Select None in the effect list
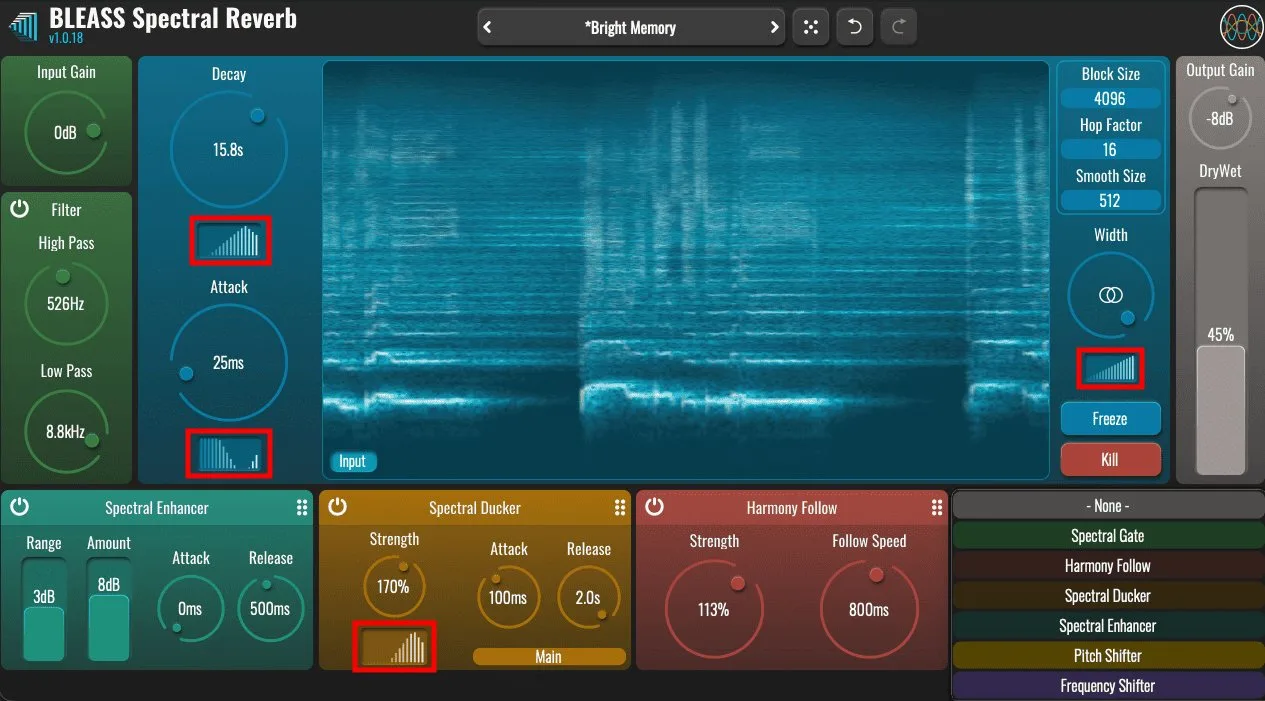The image size is (1265, 701). (x=1108, y=506)
